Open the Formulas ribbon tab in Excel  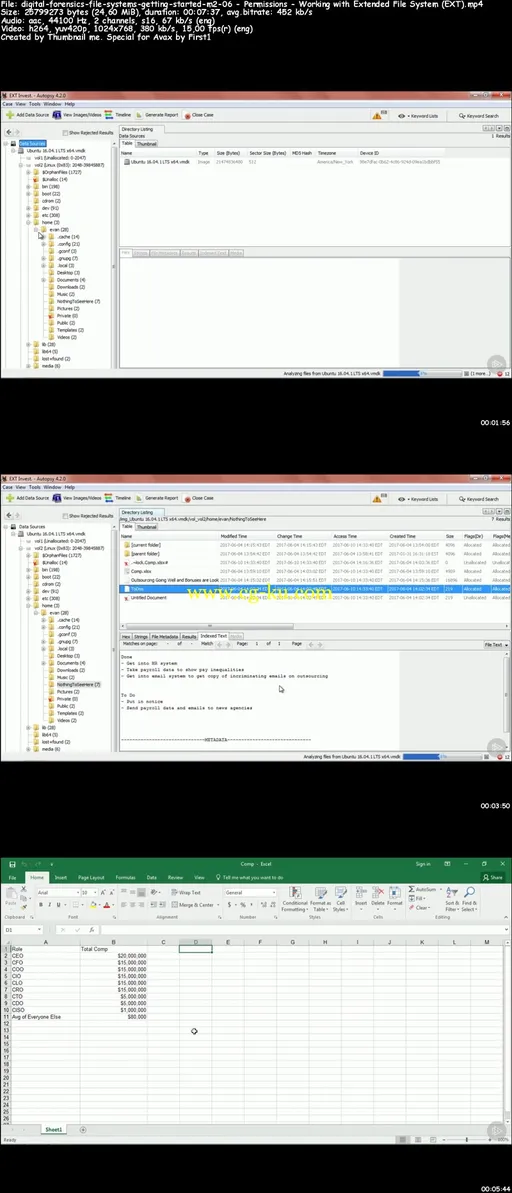pyautogui.click(x=126, y=877)
